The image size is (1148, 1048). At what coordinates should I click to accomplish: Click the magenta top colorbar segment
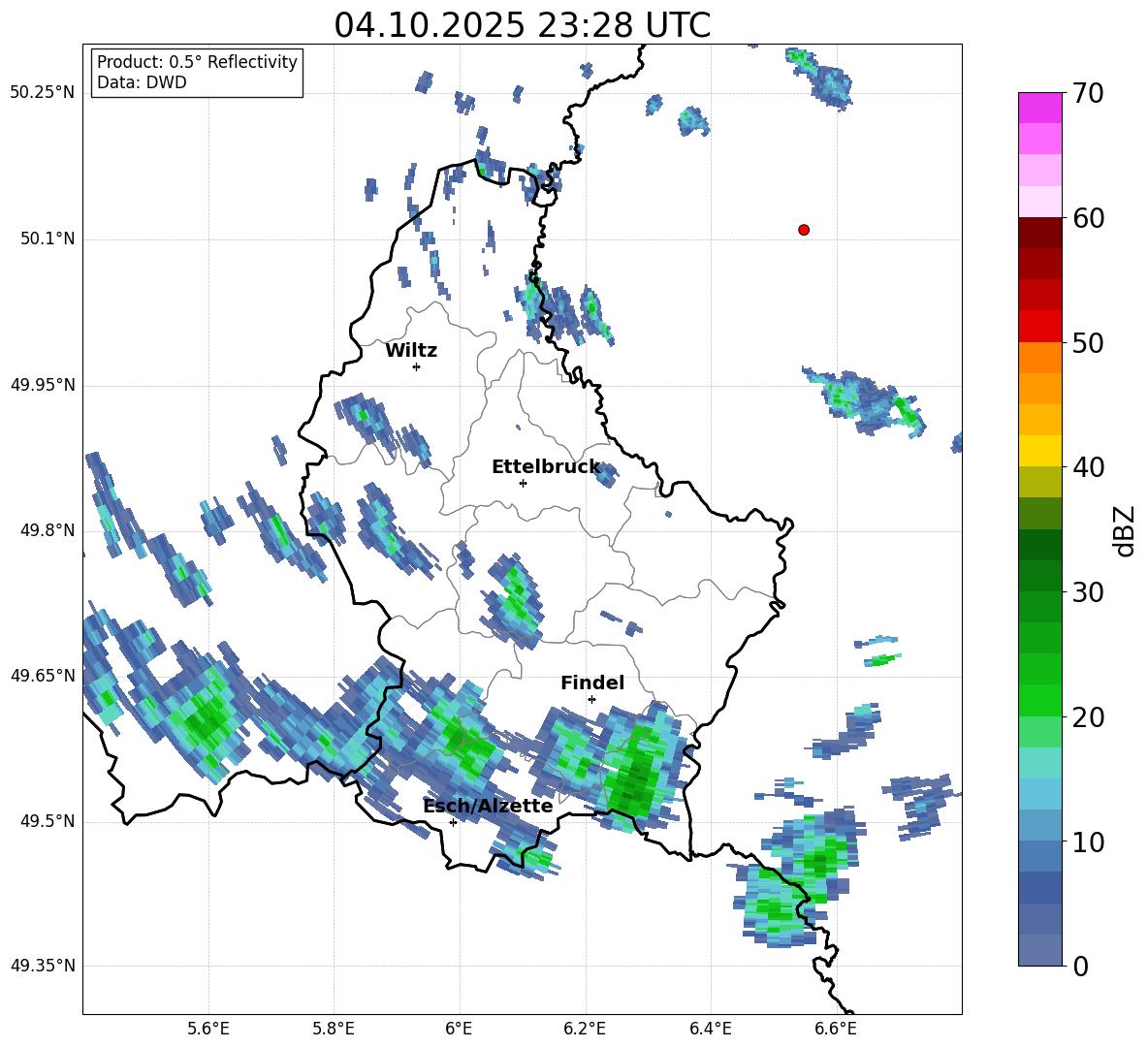click(1039, 108)
